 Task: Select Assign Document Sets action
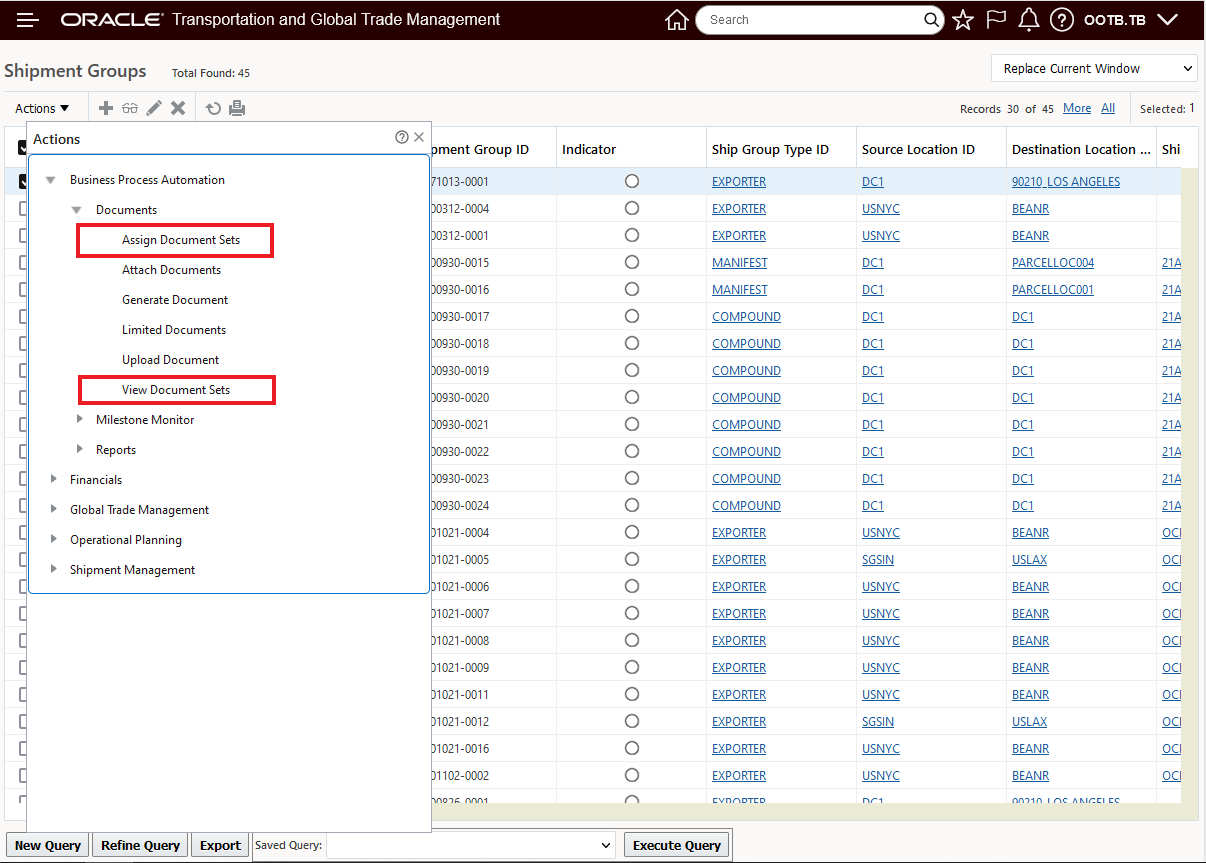tap(181, 240)
